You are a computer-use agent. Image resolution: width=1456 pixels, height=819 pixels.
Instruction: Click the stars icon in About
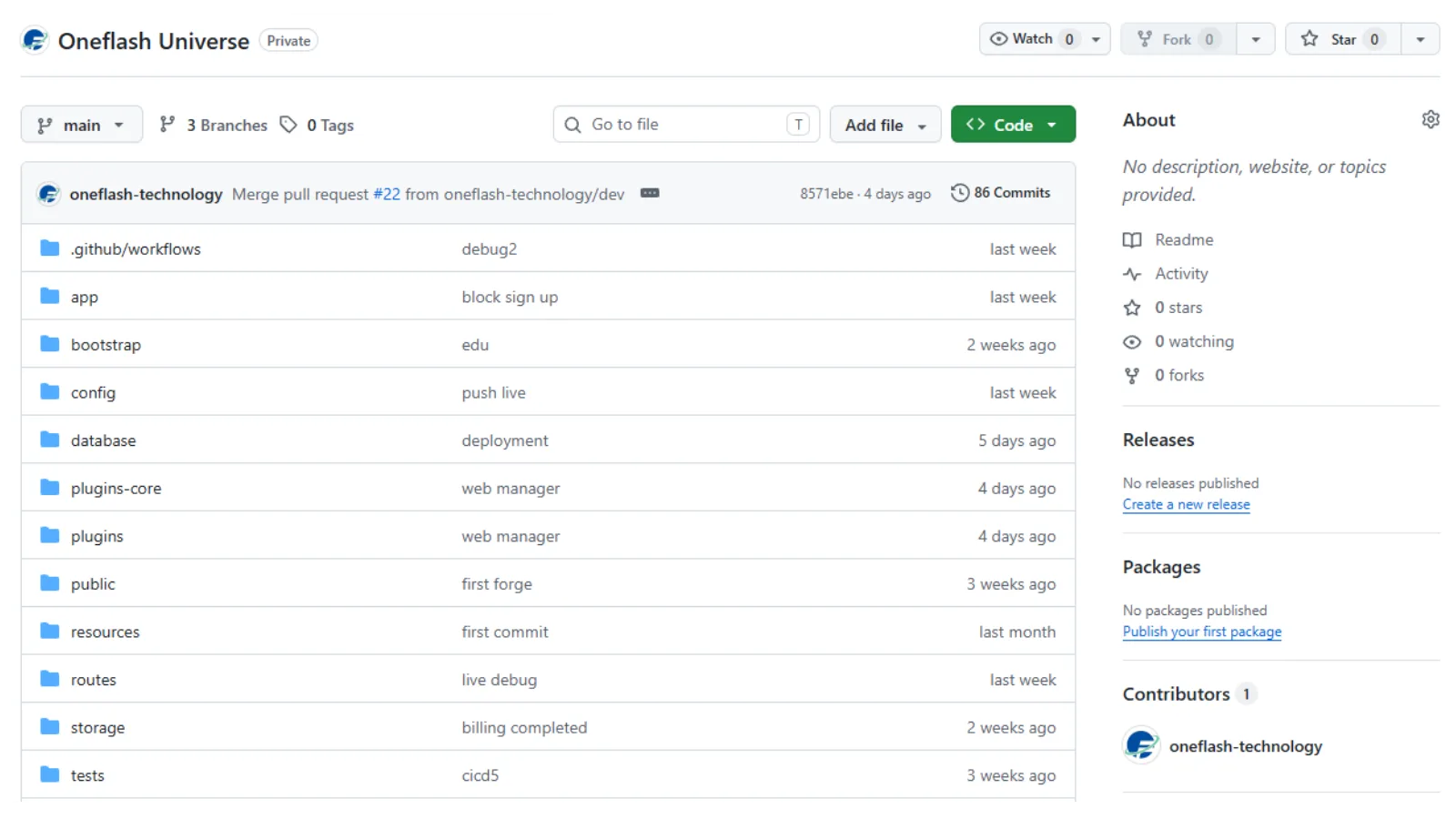[x=1132, y=308]
